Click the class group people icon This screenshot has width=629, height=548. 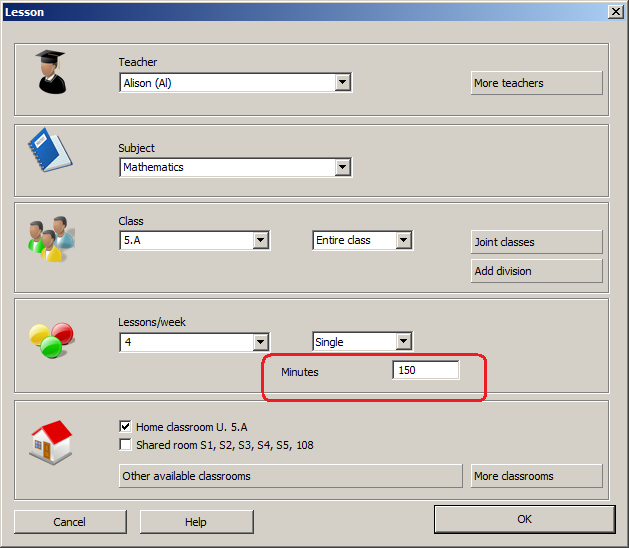pyautogui.click(x=49, y=240)
